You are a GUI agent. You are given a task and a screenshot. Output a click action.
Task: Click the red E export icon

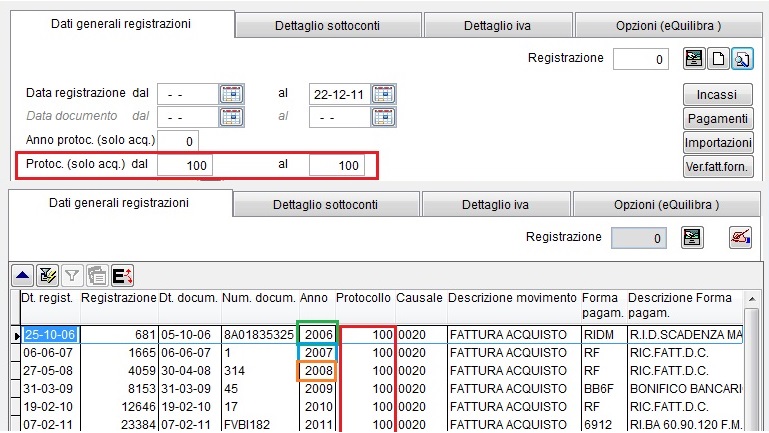(x=123, y=275)
